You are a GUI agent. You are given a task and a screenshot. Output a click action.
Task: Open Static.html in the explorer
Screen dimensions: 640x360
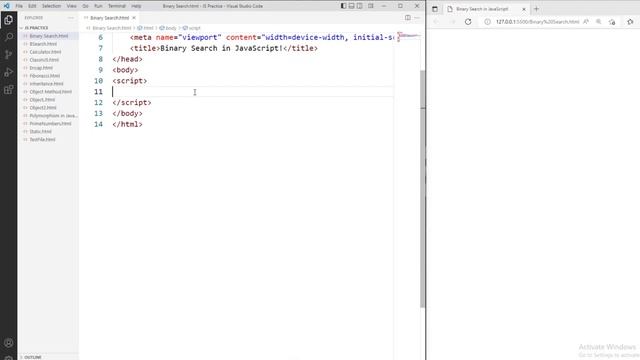pos(40,131)
